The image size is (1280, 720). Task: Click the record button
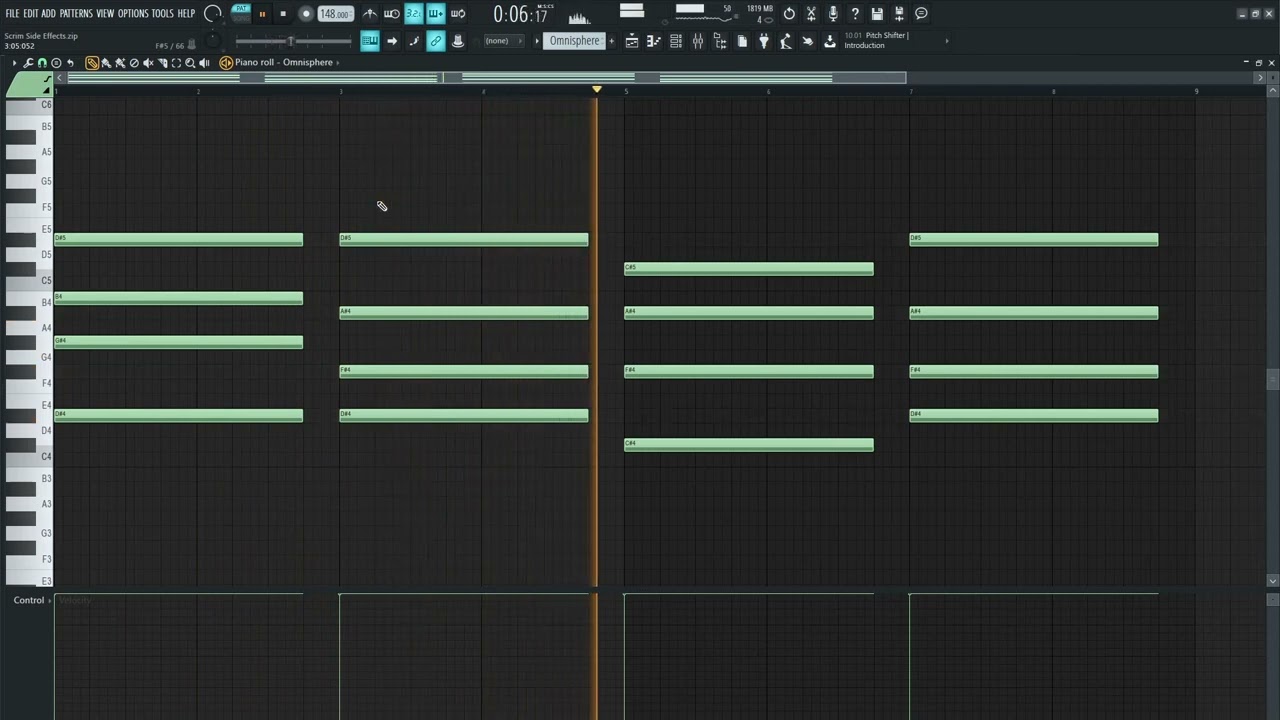click(306, 14)
